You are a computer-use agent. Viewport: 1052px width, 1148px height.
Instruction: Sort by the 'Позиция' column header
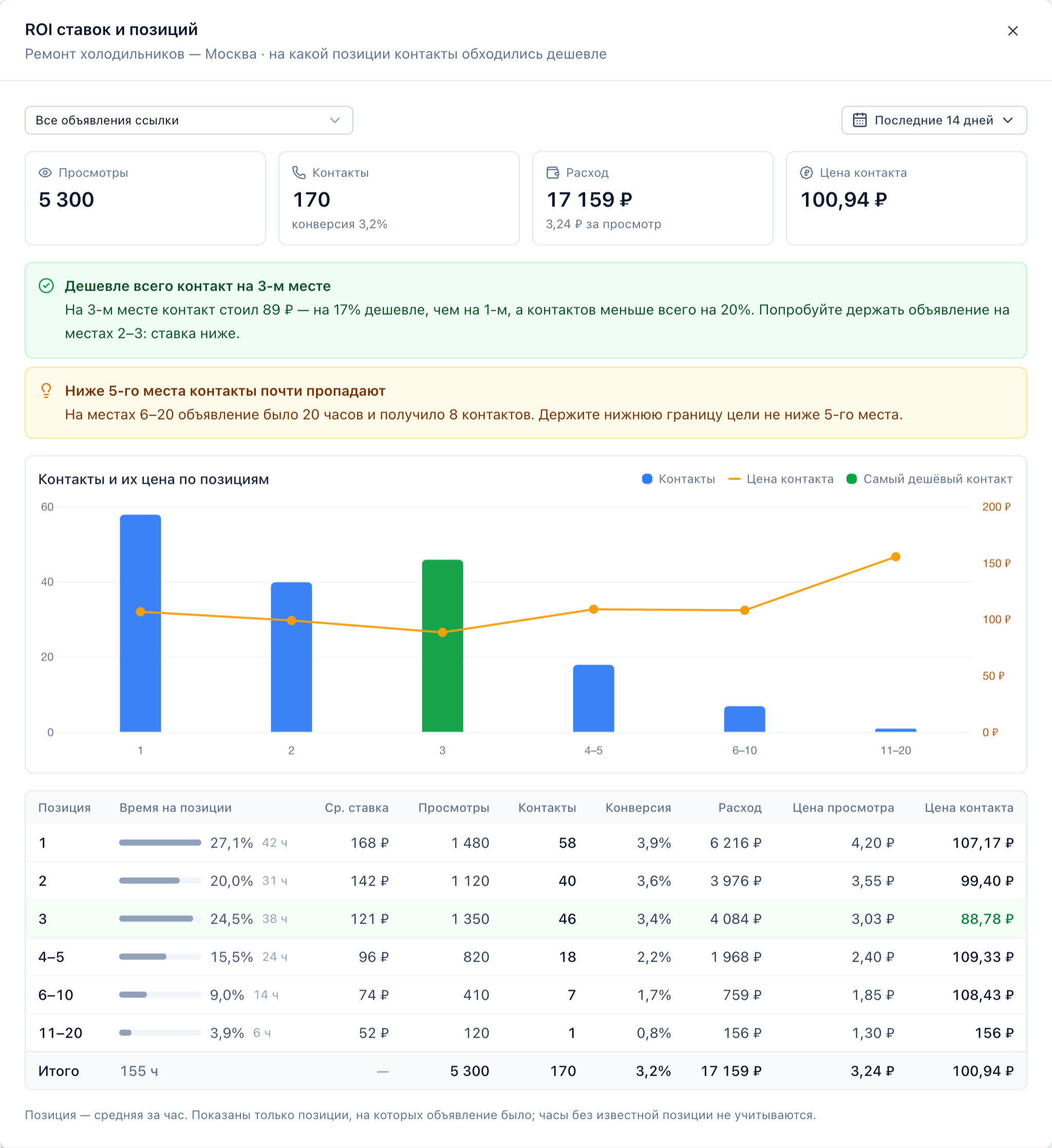(x=64, y=807)
